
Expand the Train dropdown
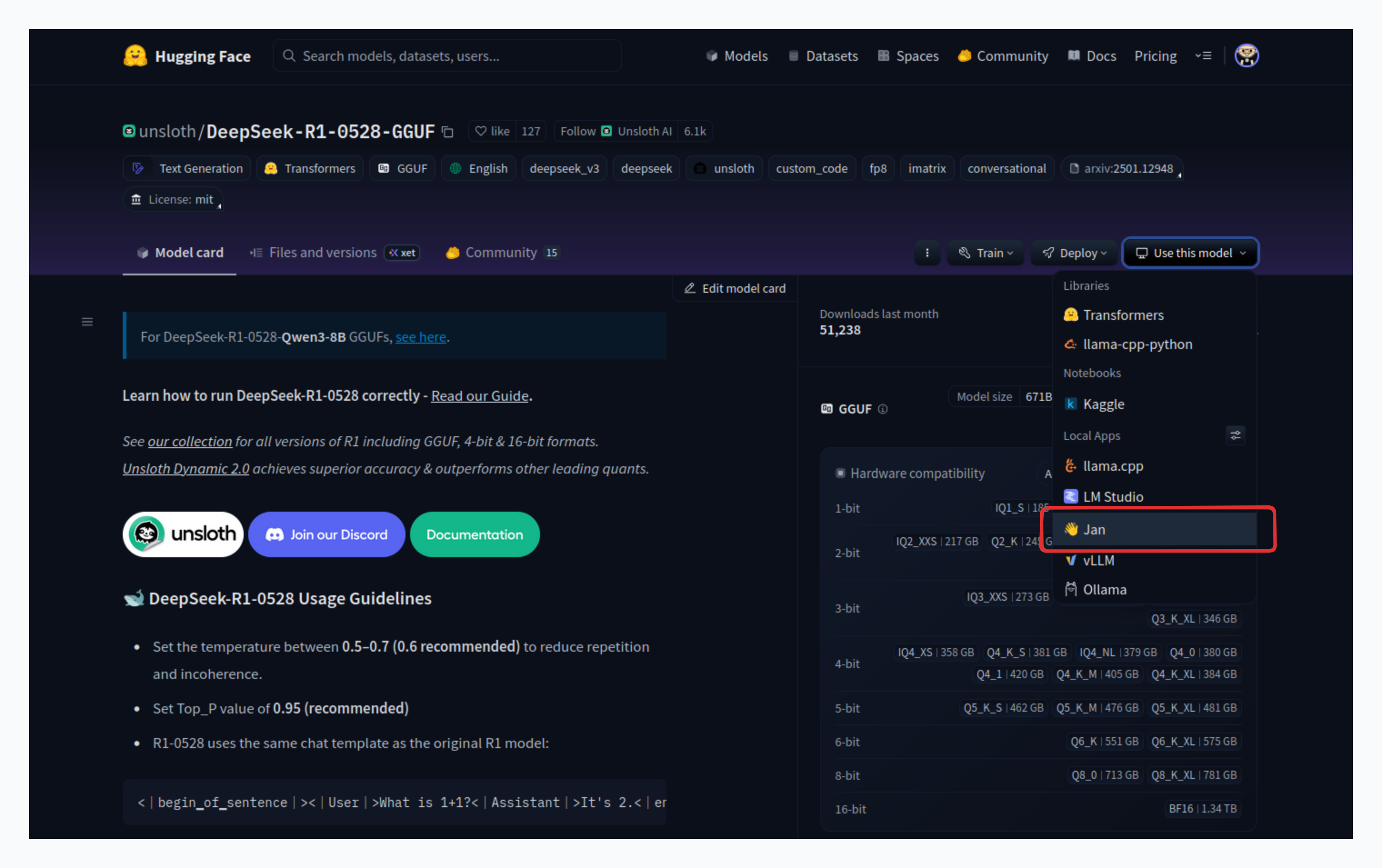click(986, 253)
